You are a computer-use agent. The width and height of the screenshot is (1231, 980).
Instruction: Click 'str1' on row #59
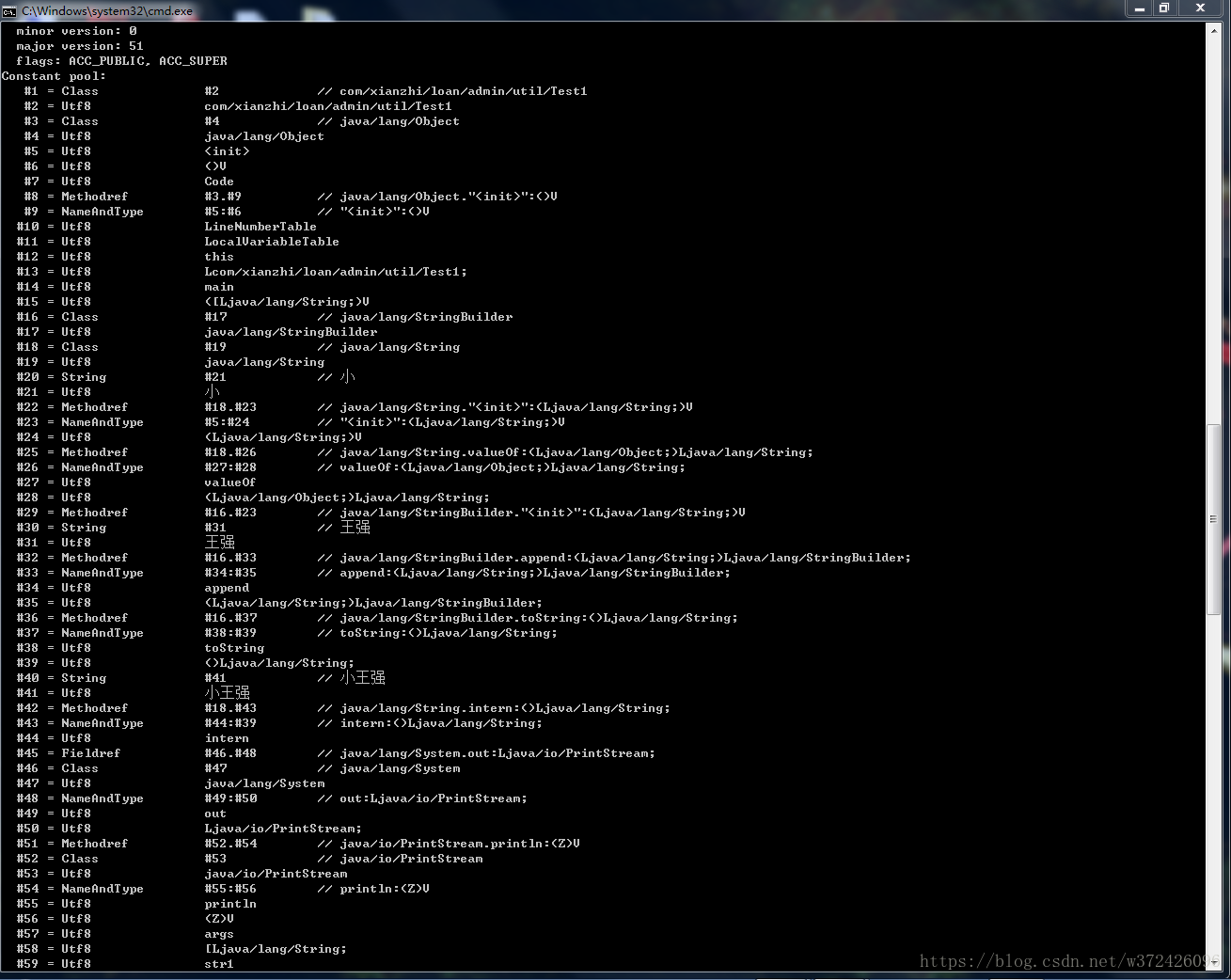(219, 964)
